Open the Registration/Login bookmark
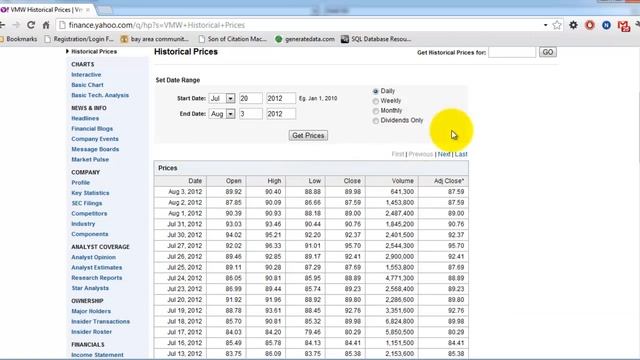 (x=79, y=39)
